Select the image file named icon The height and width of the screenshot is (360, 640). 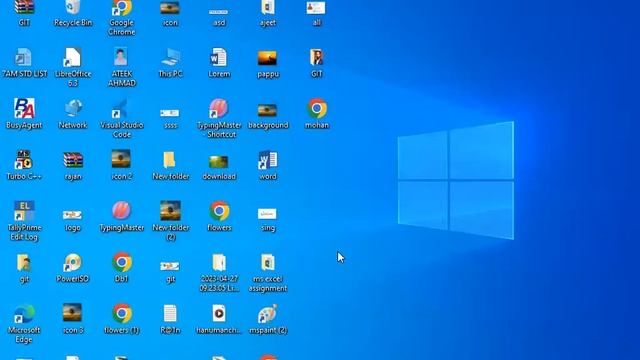(170, 13)
